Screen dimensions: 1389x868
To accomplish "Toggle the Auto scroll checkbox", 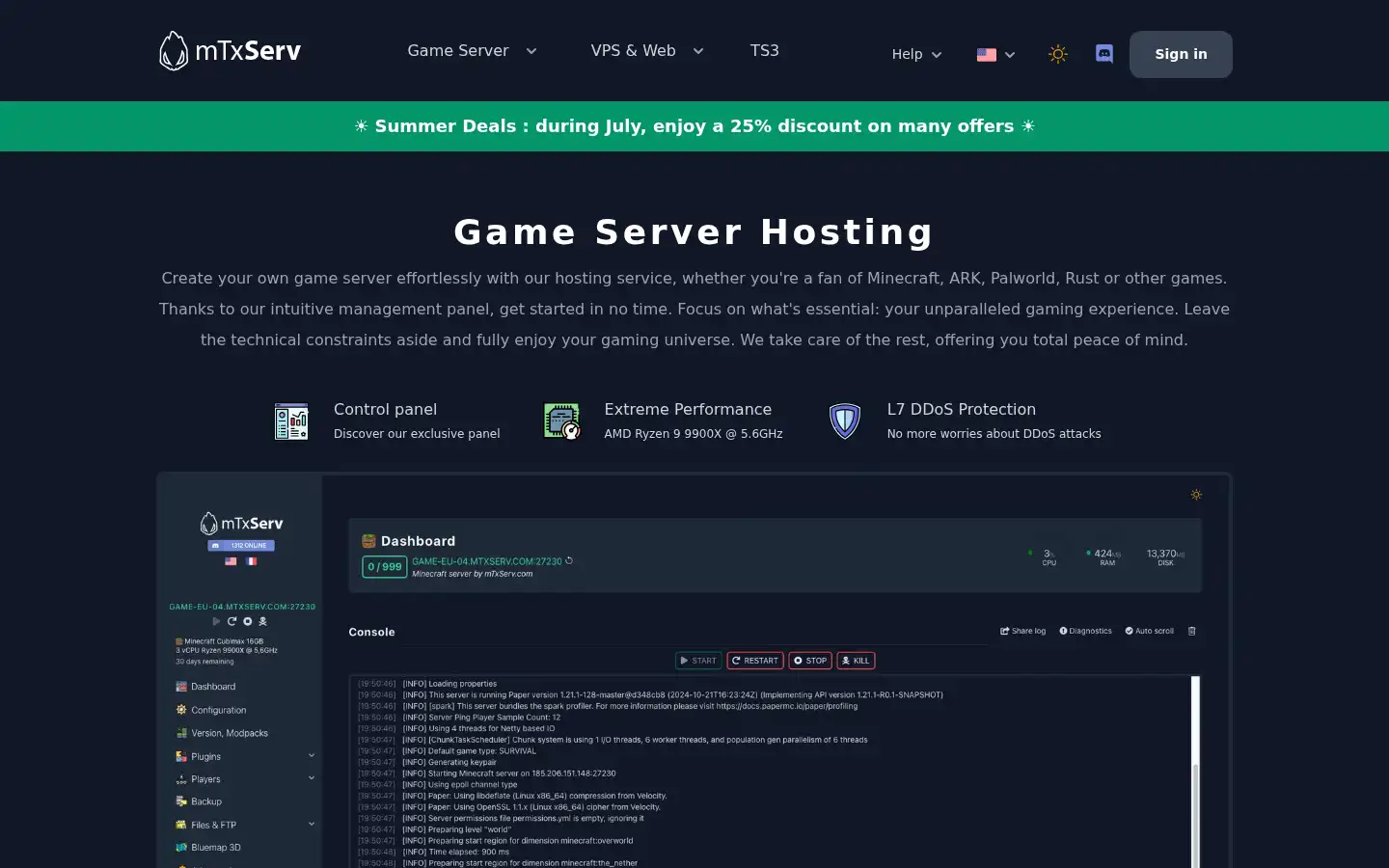I will click(1150, 631).
